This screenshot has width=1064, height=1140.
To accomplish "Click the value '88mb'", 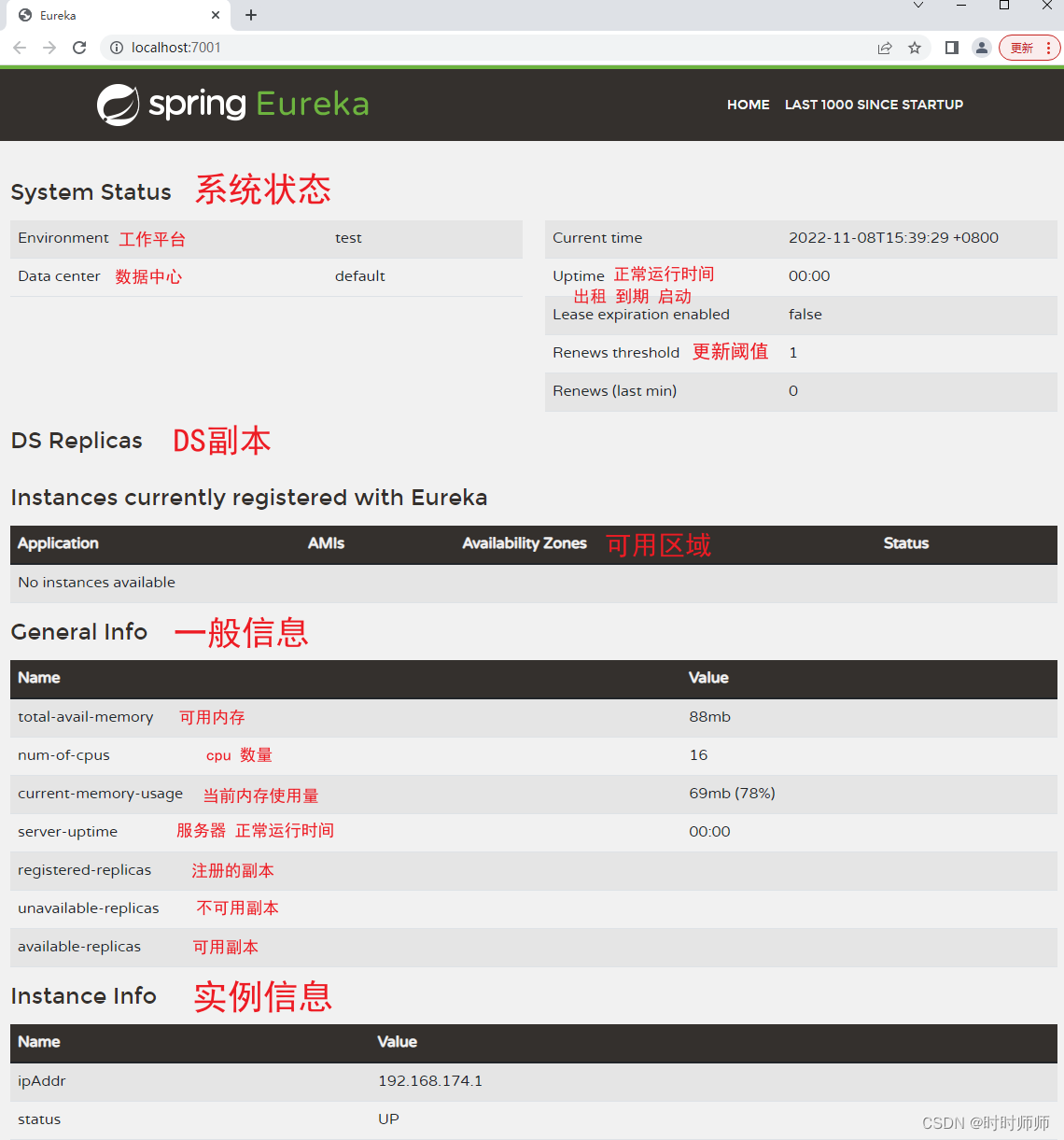I will pyautogui.click(x=709, y=717).
